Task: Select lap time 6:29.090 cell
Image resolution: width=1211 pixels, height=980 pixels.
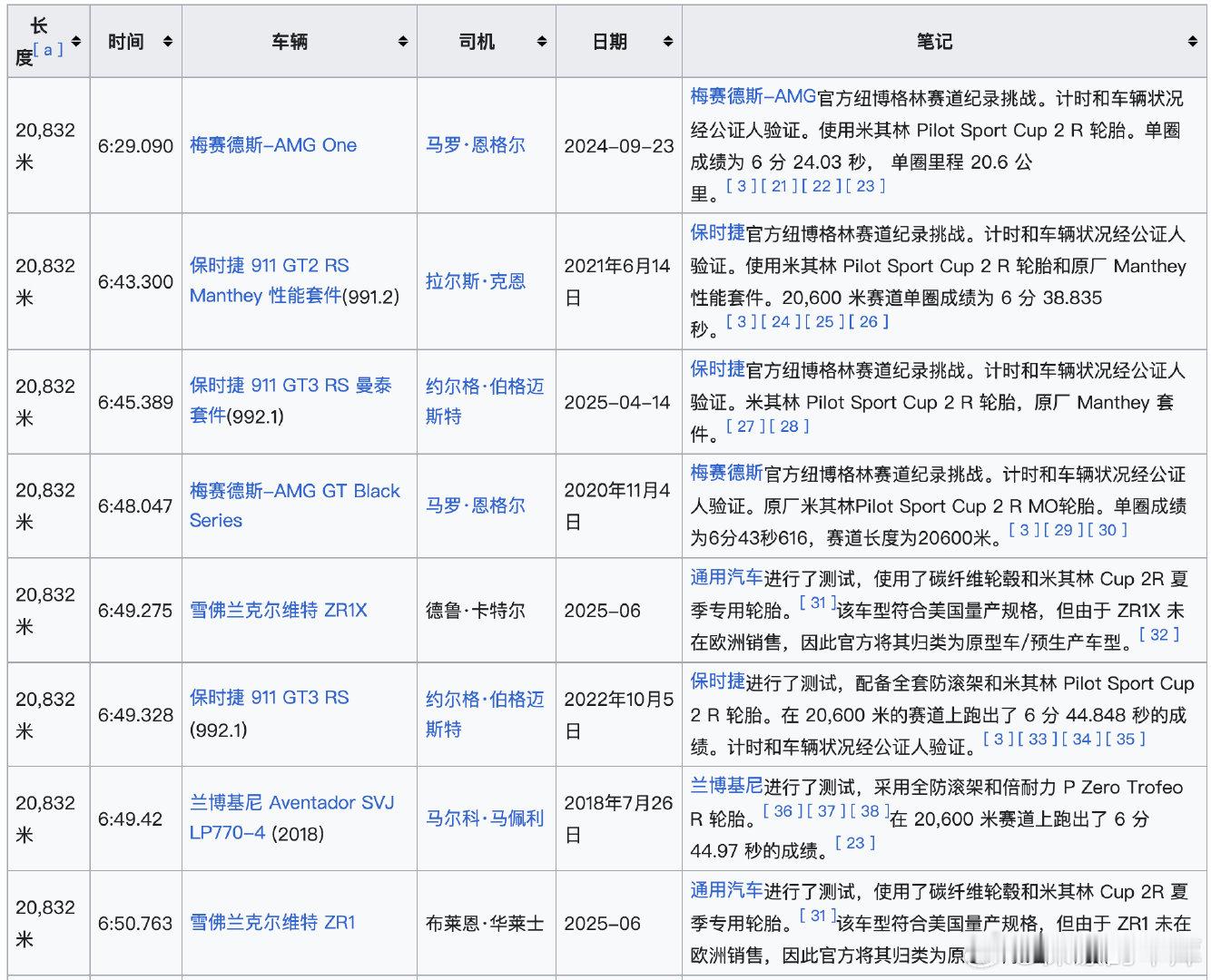Action: click(136, 145)
